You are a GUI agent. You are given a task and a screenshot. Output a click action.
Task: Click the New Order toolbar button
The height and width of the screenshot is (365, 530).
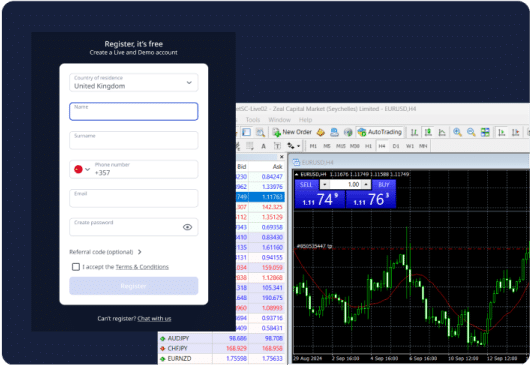point(292,132)
